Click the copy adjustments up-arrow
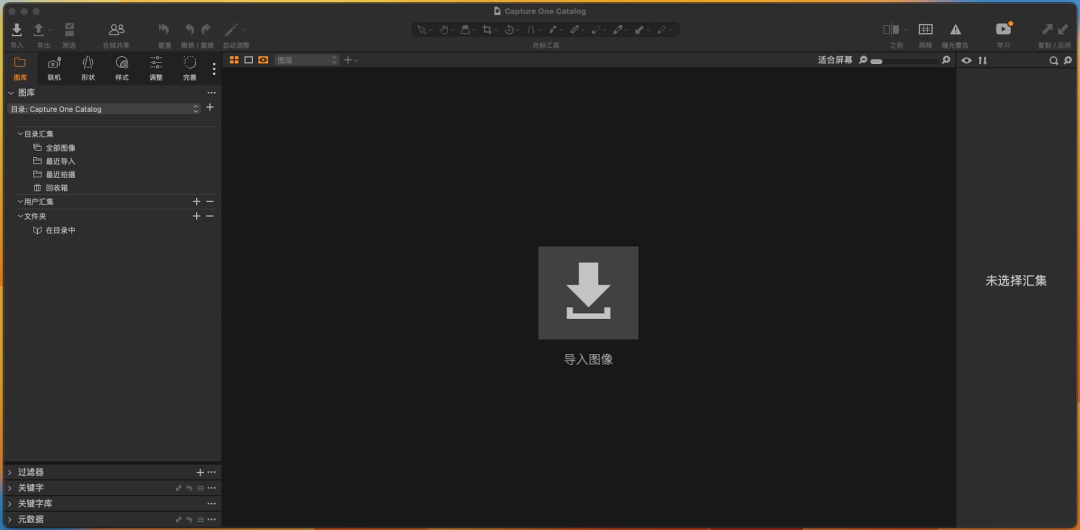This screenshot has height=530, width=1080. pyautogui.click(x=1047, y=30)
